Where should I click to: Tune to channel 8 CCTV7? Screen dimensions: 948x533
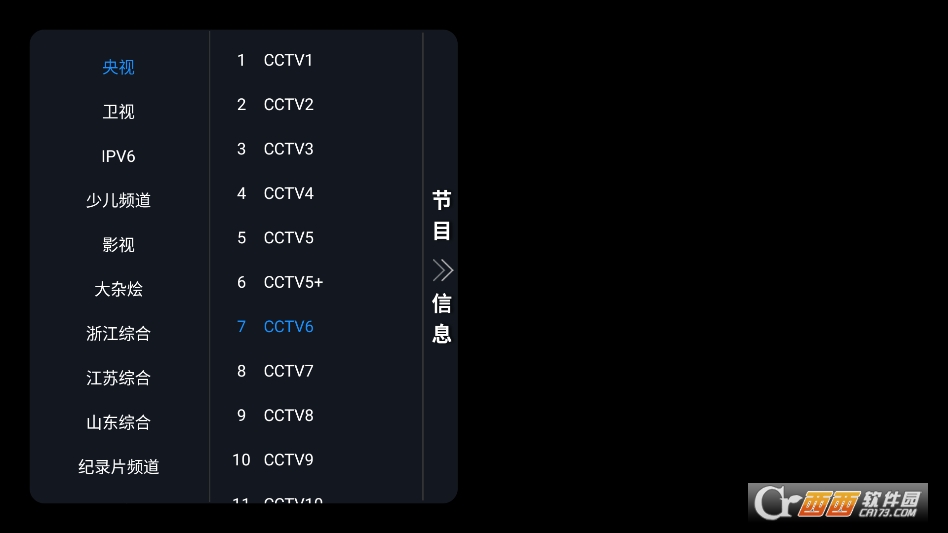[x=288, y=371]
